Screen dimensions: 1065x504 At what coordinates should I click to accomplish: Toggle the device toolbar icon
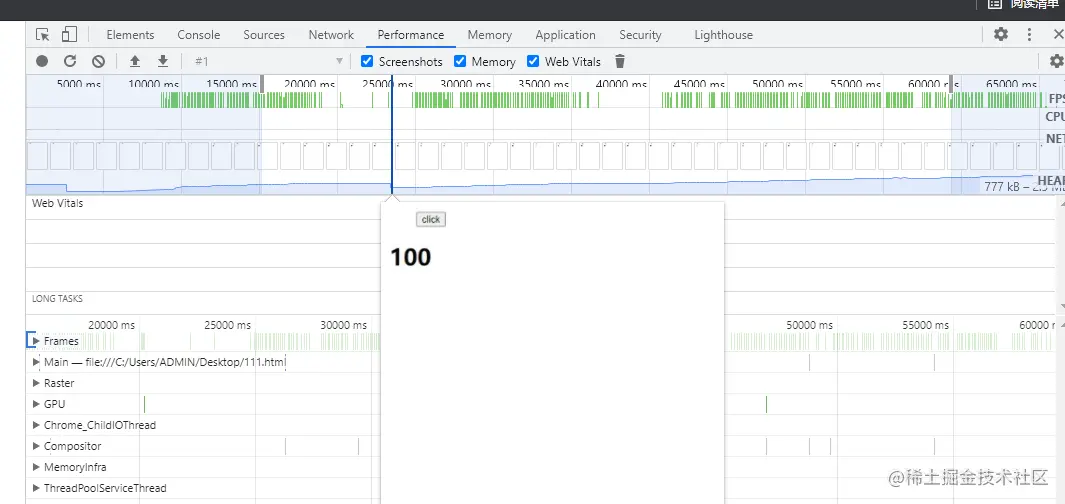point(69,35)
